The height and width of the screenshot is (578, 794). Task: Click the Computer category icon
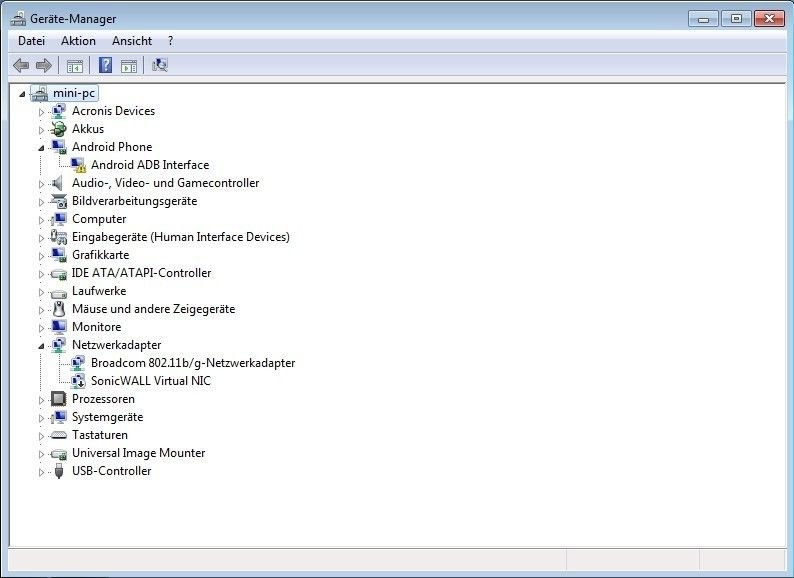(59, 219)
